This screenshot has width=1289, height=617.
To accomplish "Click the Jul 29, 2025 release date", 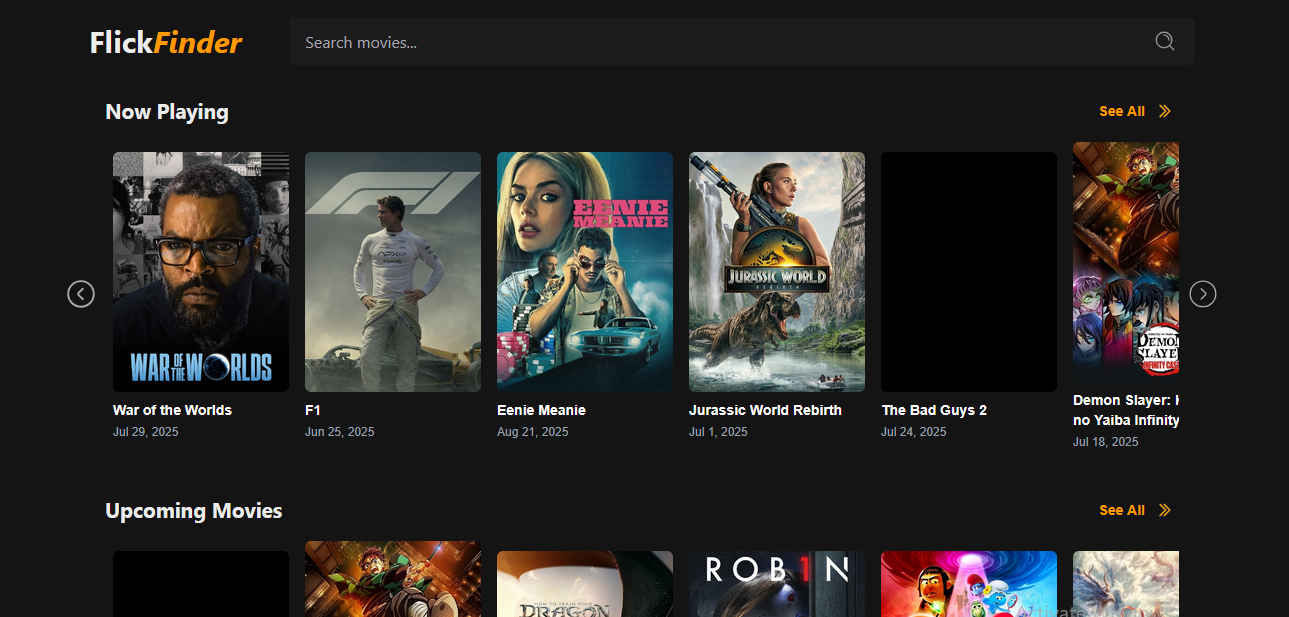I will (x=146, y=432).
